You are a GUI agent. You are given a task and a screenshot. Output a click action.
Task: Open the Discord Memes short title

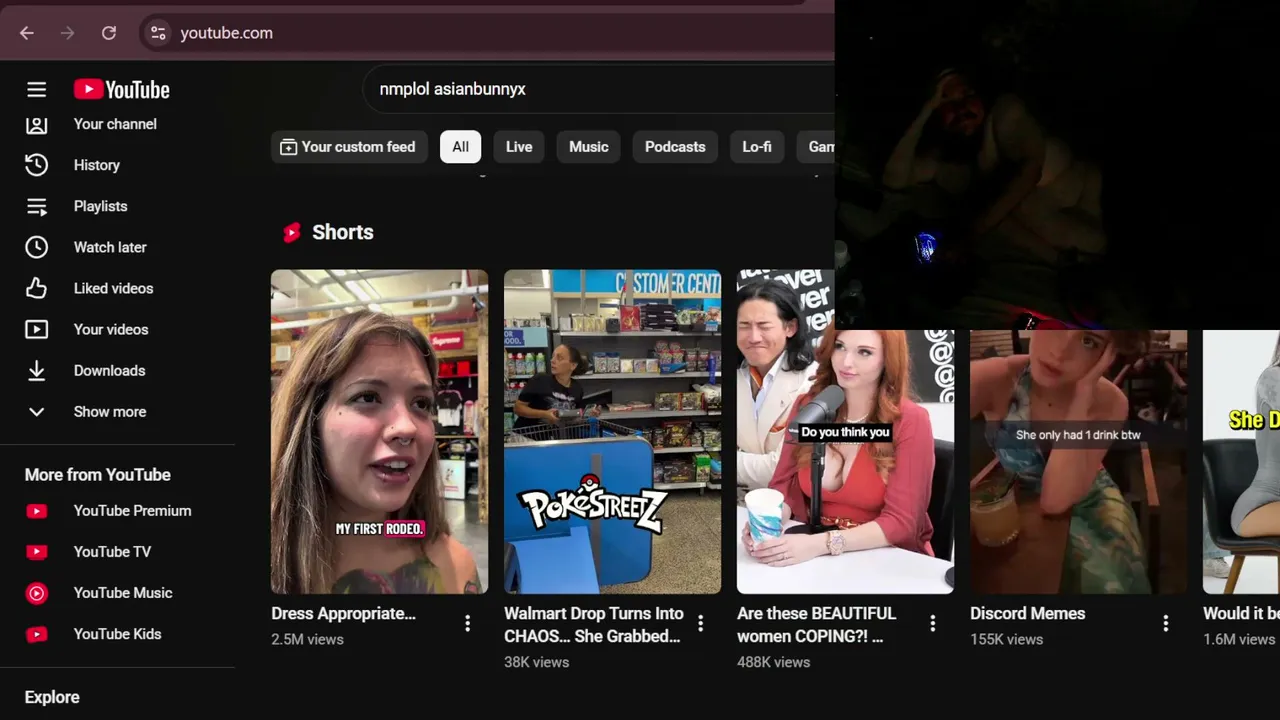pos(1027,614)
